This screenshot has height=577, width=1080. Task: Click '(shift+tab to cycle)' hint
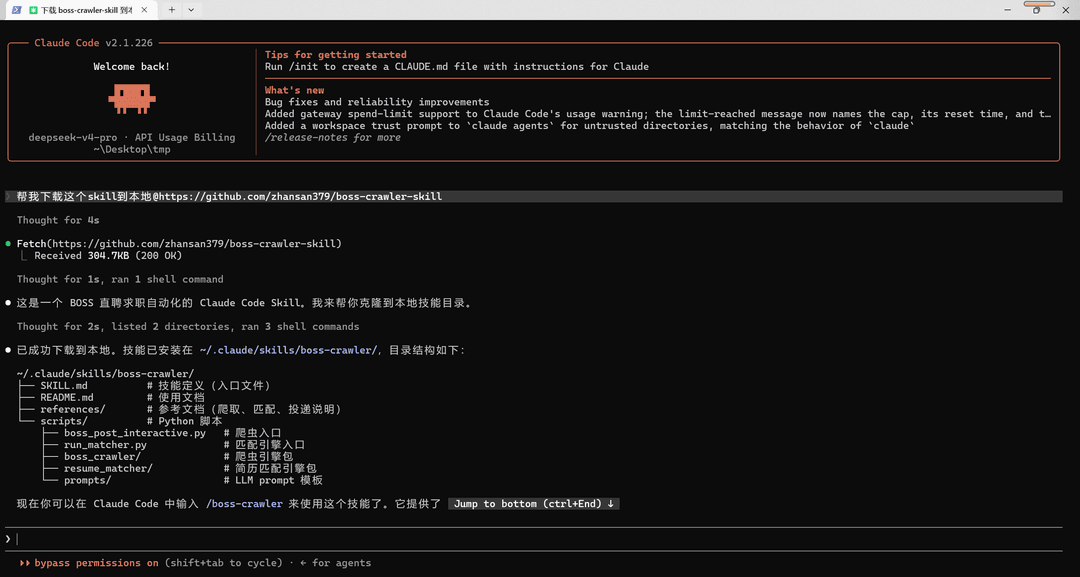coord(224,563)
